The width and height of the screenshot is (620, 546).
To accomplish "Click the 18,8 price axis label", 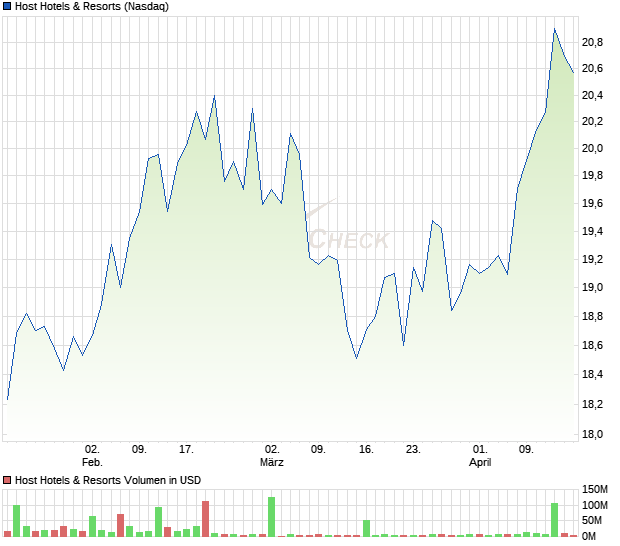I will (592, 316).
